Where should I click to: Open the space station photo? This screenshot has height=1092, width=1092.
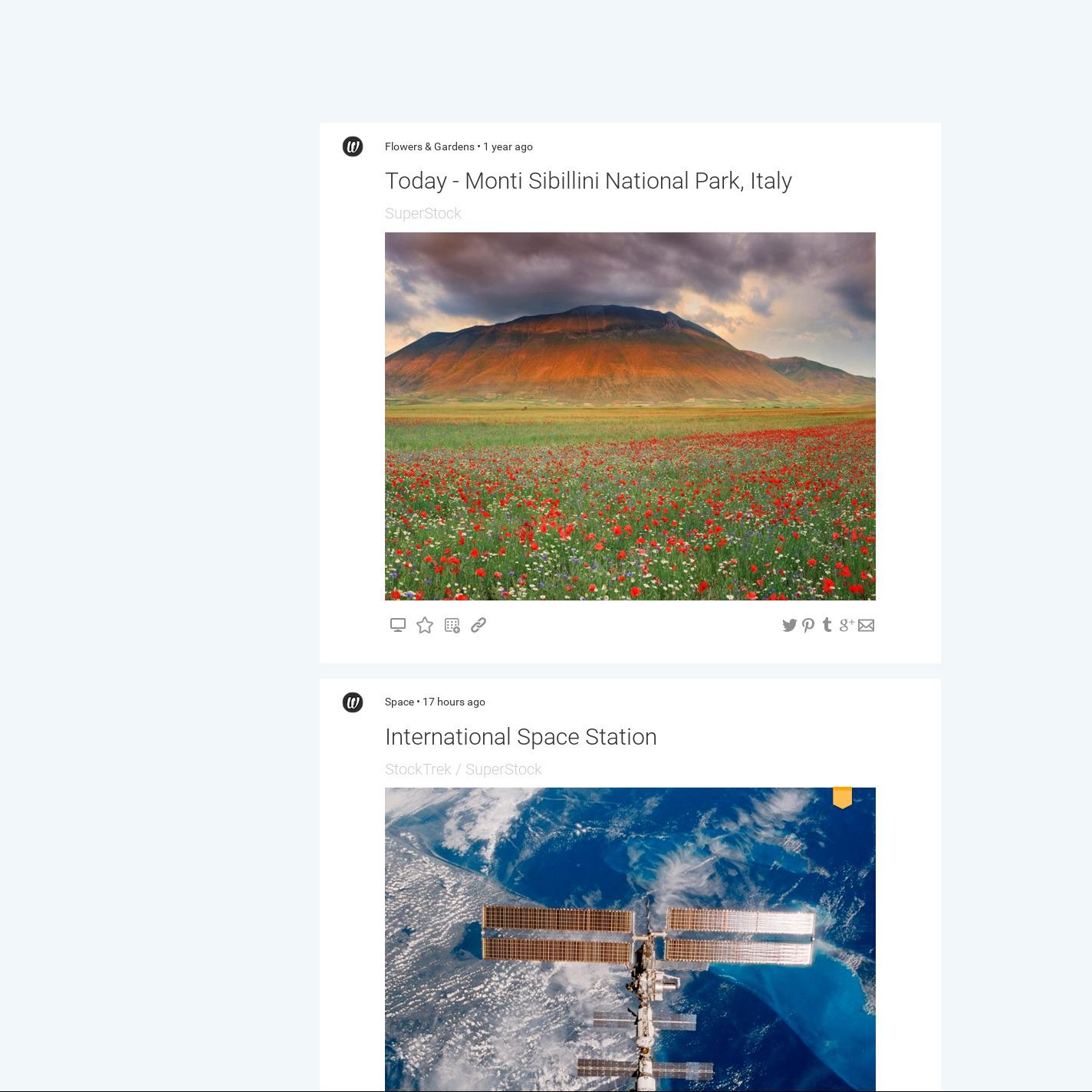(x=630, y=939)
